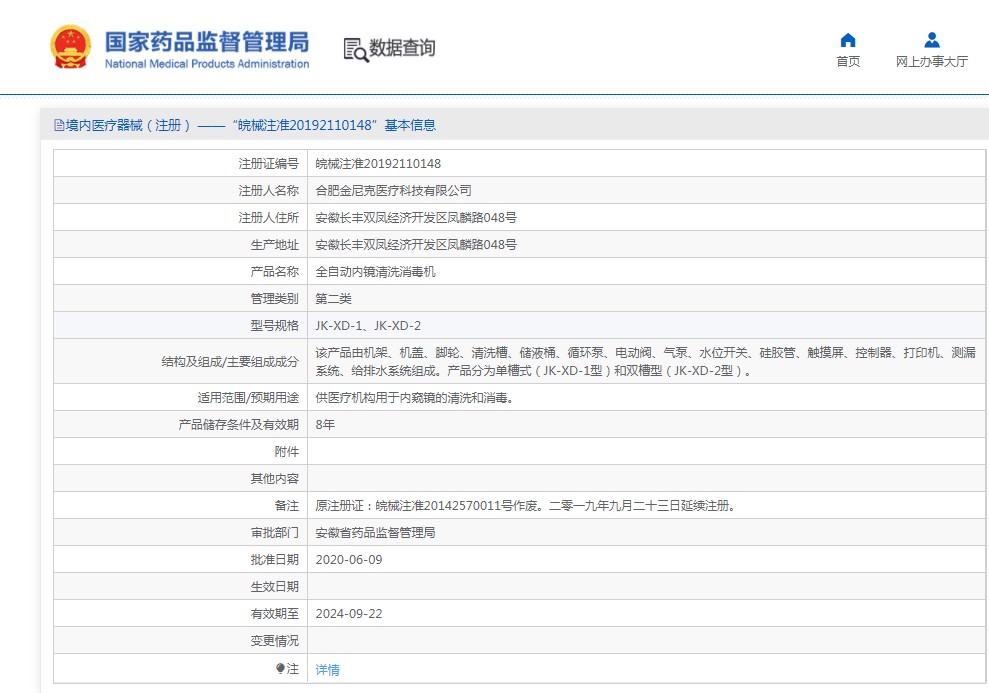Select approval date 2020-06-09

(349, 560)
